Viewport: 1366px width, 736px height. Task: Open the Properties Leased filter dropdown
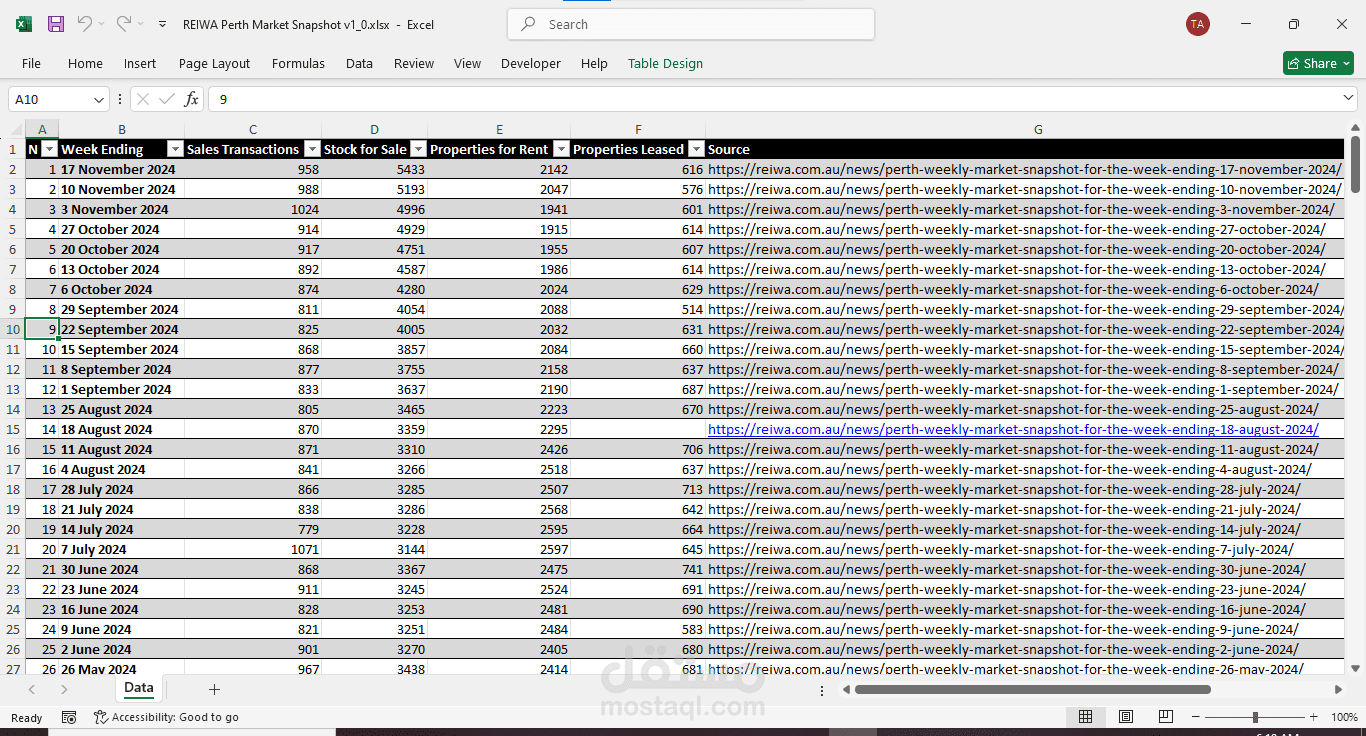tap(696, 149)
